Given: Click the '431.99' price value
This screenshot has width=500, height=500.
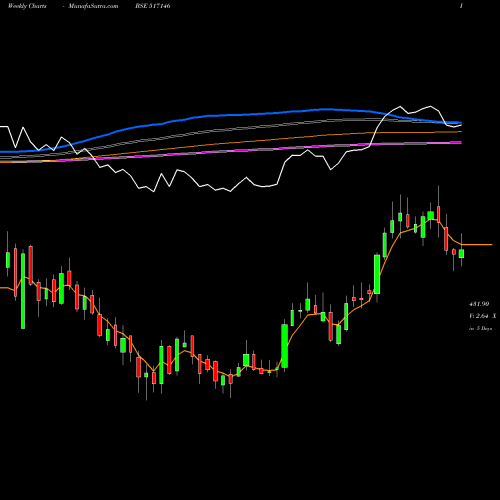Looking at the screenshot, I should pos(479,304).
